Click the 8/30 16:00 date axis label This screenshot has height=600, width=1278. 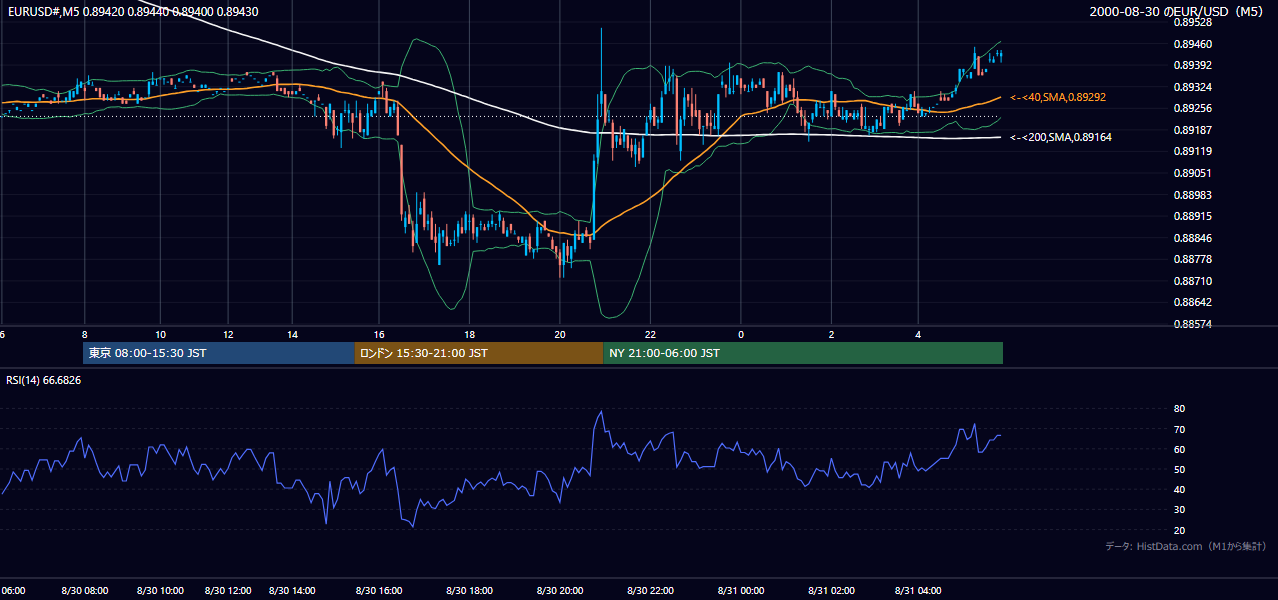click(x=378, y=590)
